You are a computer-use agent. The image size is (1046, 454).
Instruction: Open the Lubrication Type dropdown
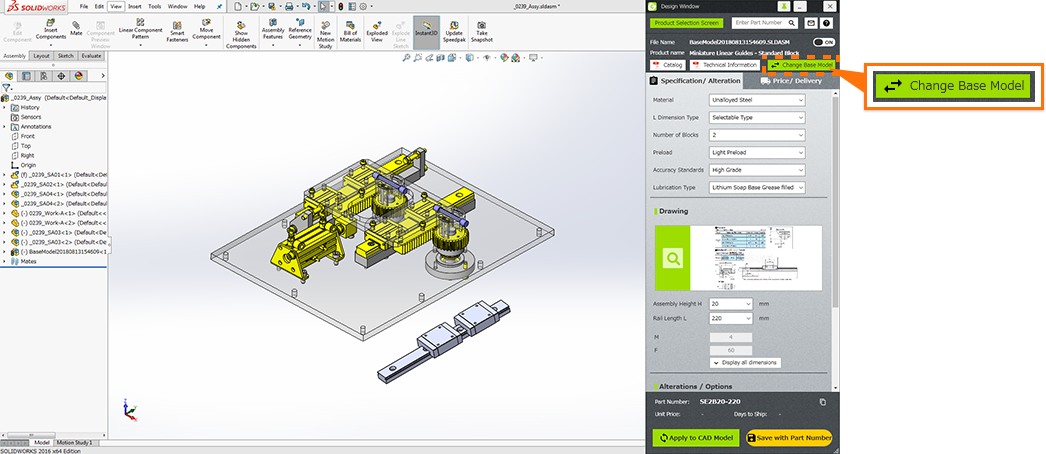(757, 187)
